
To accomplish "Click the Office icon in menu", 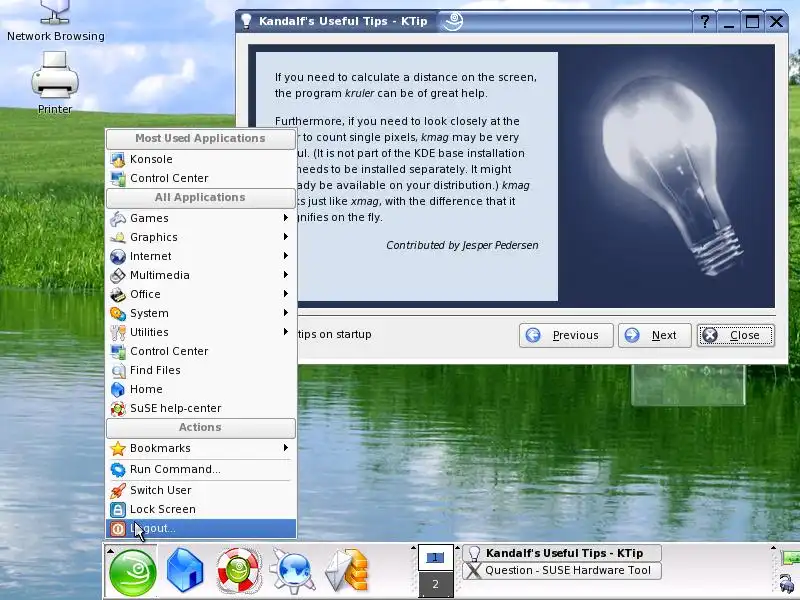I will click(x=118, y=294).
